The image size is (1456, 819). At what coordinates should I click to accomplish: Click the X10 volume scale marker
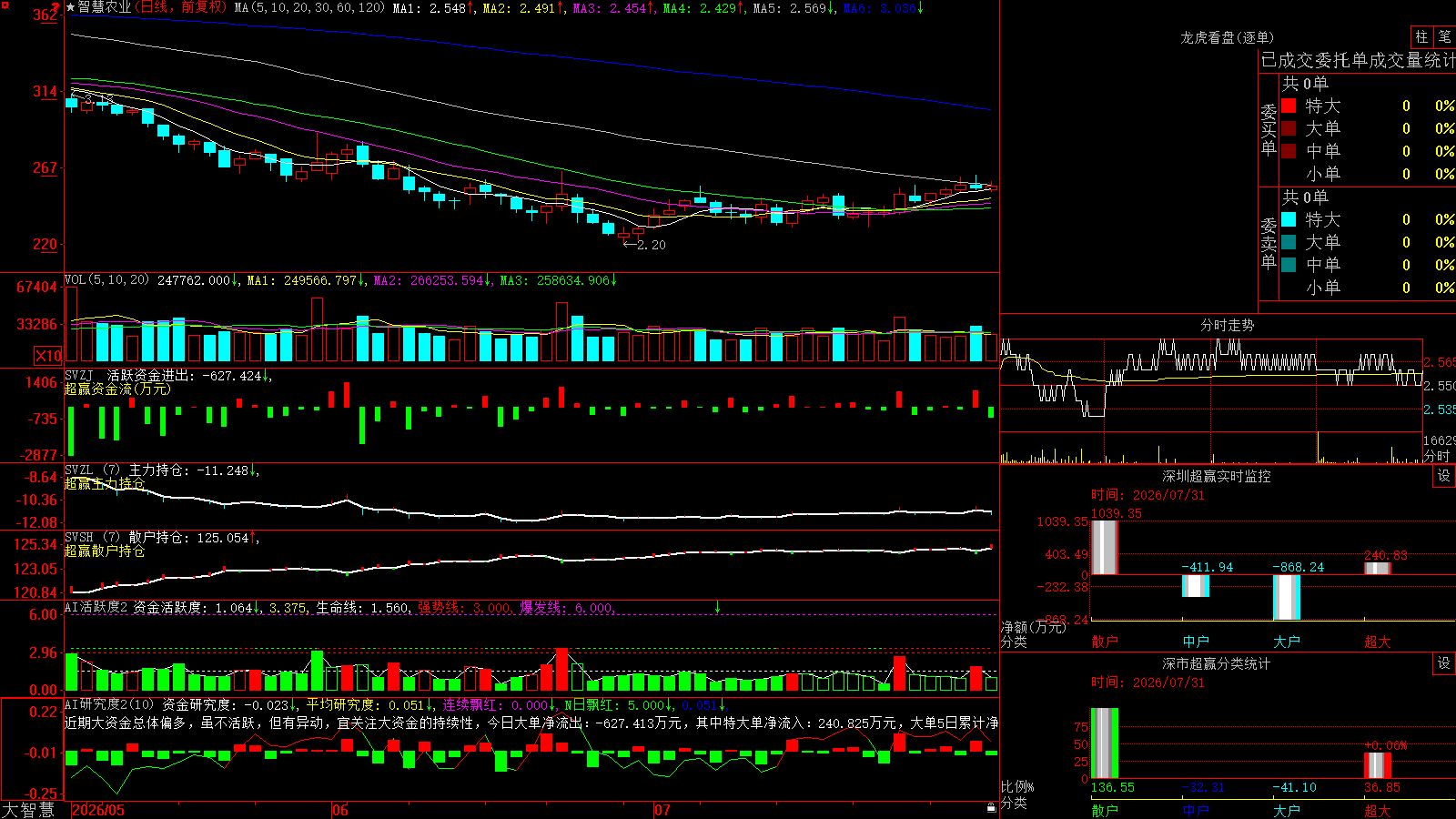48,356
